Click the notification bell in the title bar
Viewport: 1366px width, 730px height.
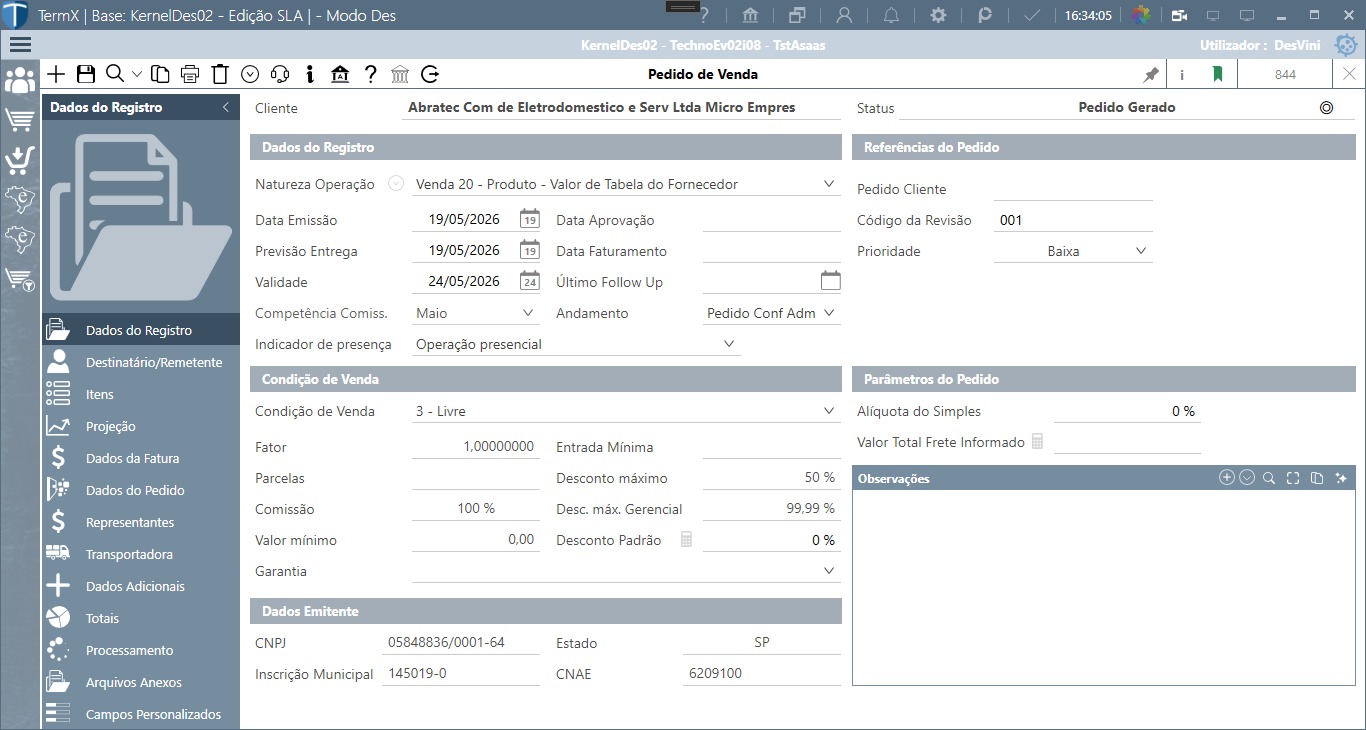coord(891,15)
